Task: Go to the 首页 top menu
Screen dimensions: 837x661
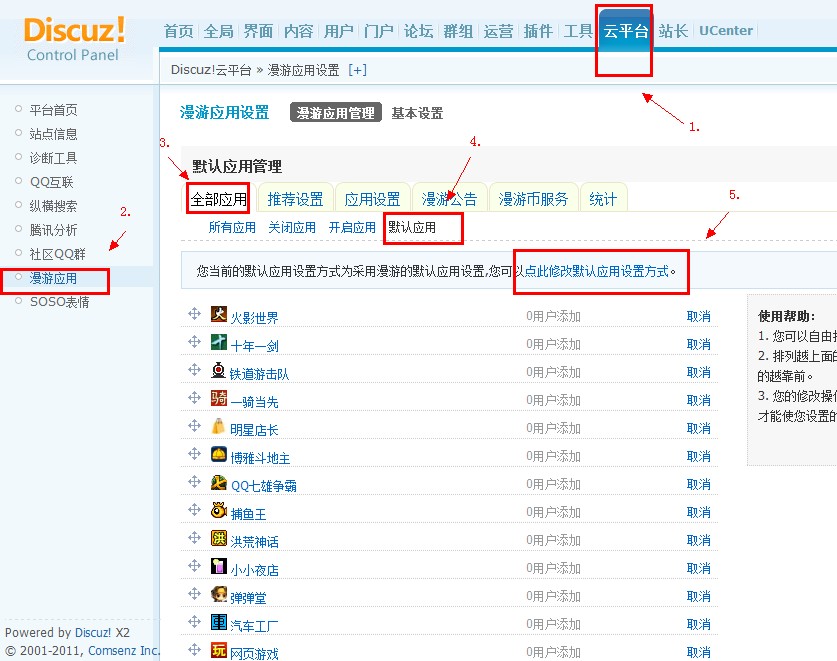Action: tap(178, 31)
